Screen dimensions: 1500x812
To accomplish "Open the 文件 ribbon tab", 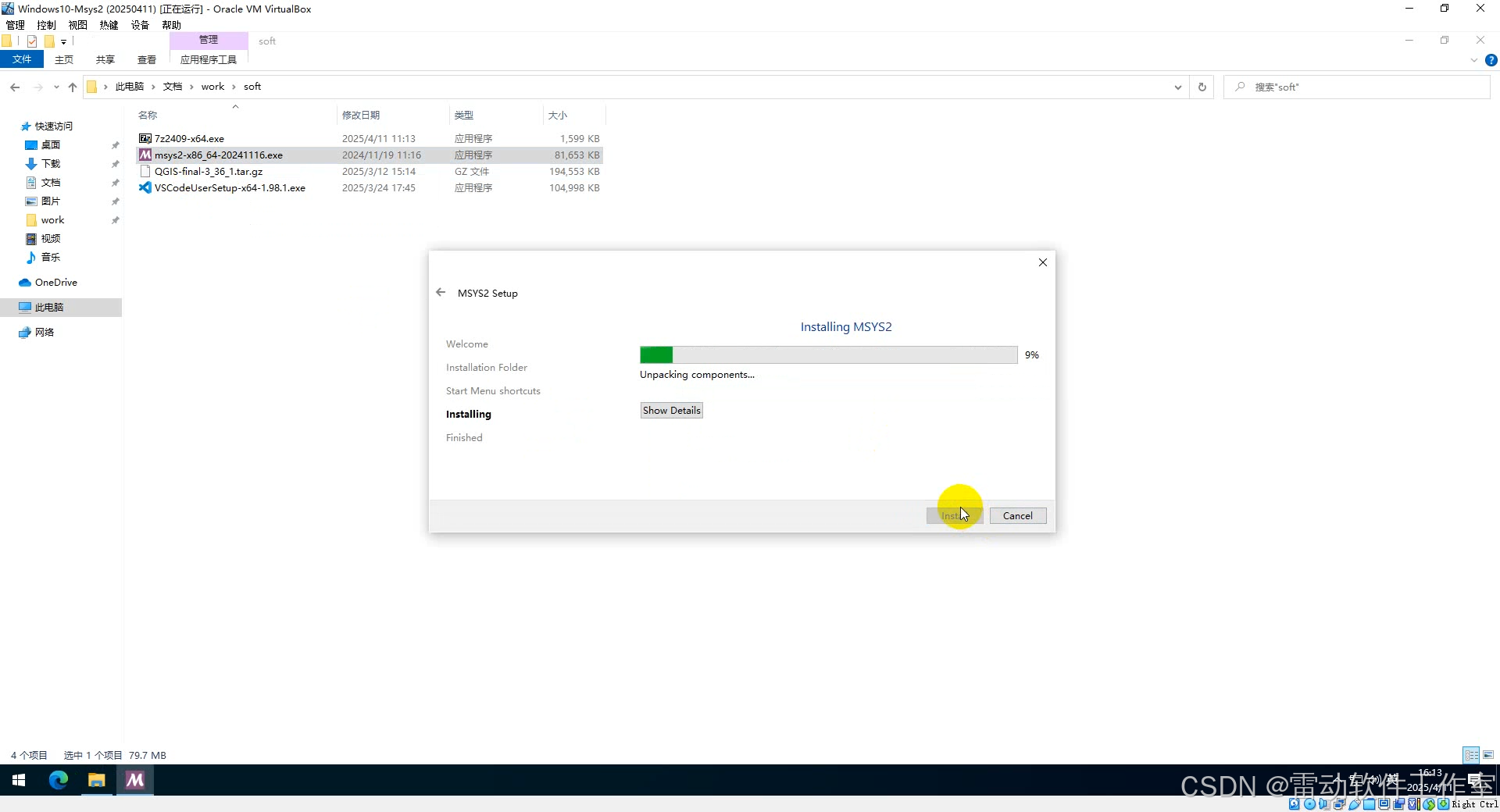I will 22,59.
